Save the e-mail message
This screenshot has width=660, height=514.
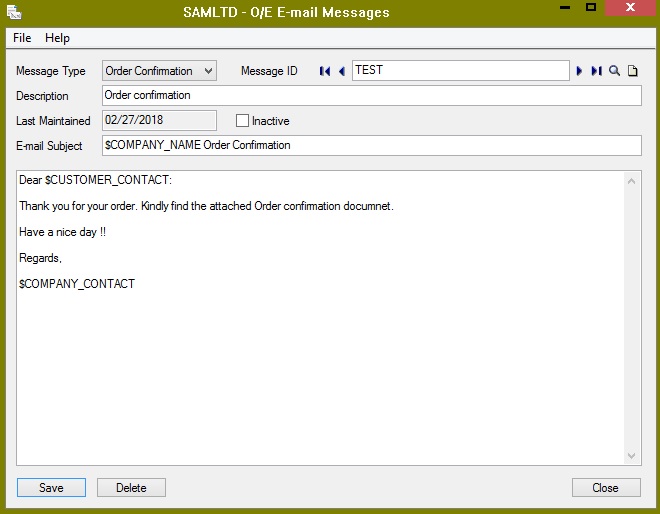(51, 487)
